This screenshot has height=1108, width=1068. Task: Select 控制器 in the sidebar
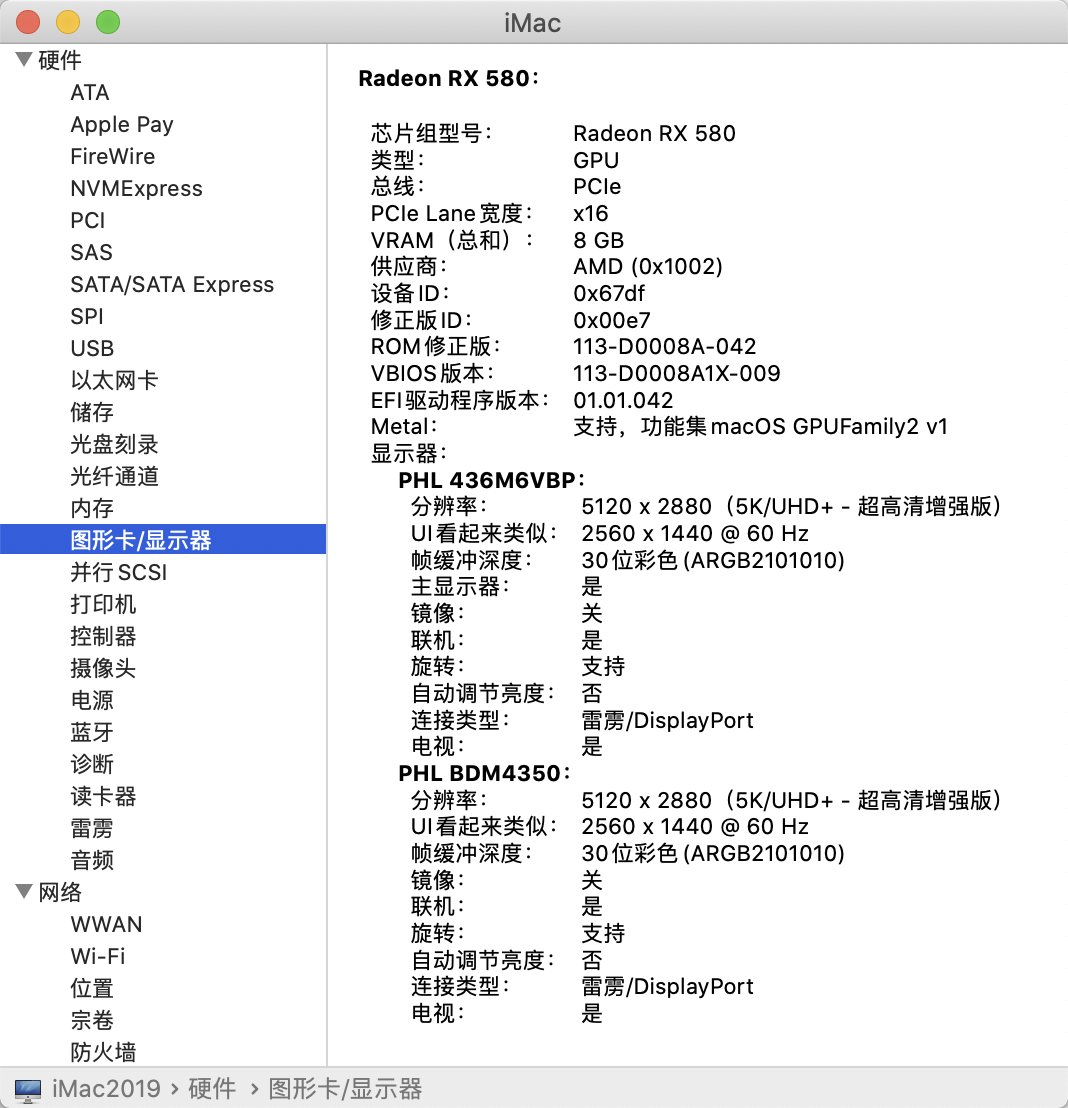(x=103, y=636)
